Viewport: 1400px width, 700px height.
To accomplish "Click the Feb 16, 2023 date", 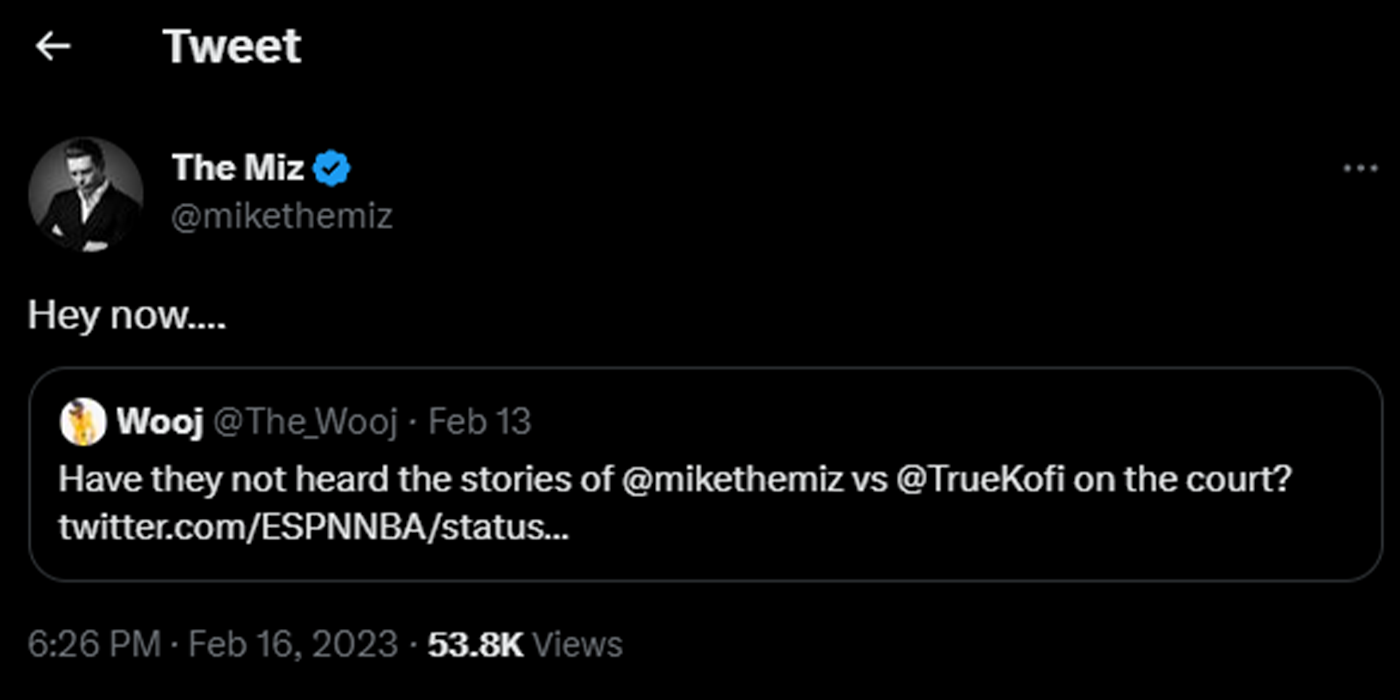I will point(293,644).
